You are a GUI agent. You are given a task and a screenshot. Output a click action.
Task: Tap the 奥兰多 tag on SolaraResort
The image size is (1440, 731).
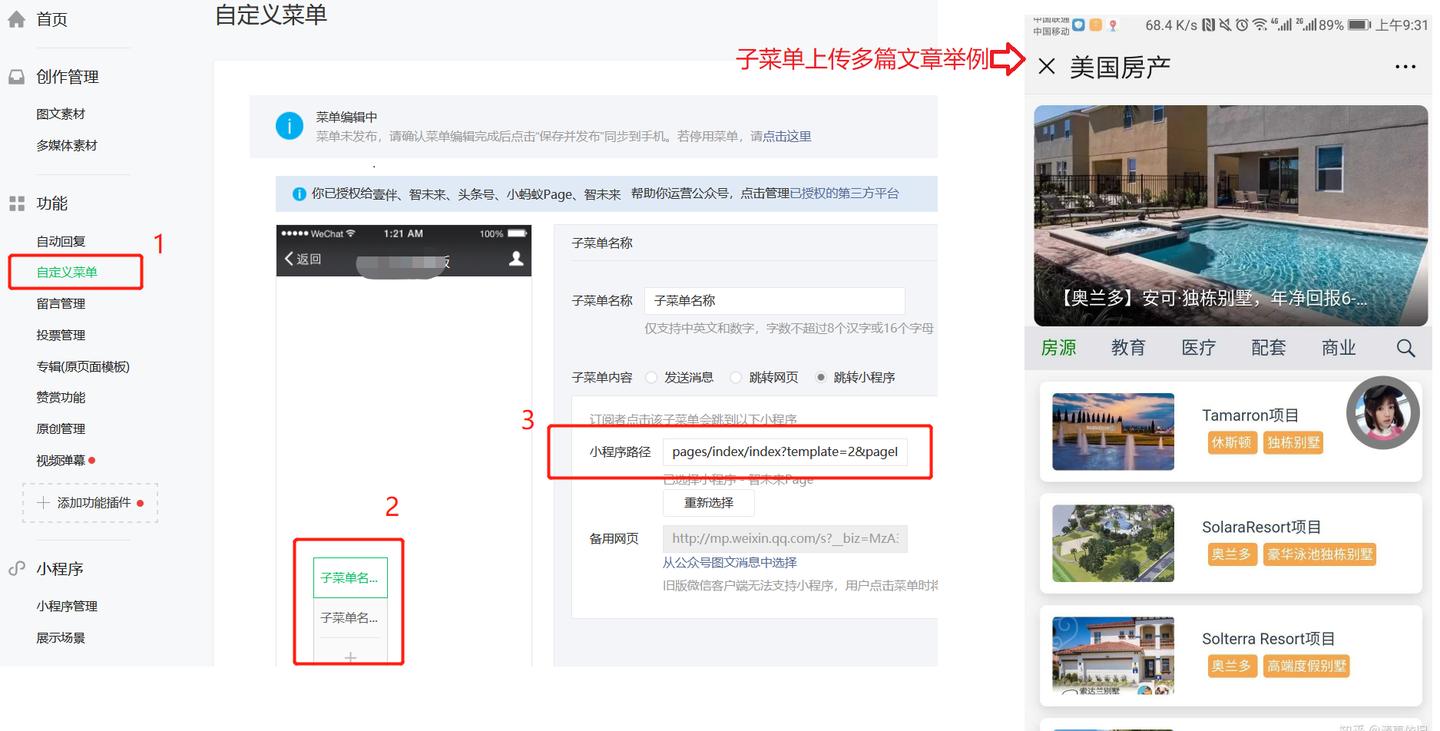[x=1232, y=554]
